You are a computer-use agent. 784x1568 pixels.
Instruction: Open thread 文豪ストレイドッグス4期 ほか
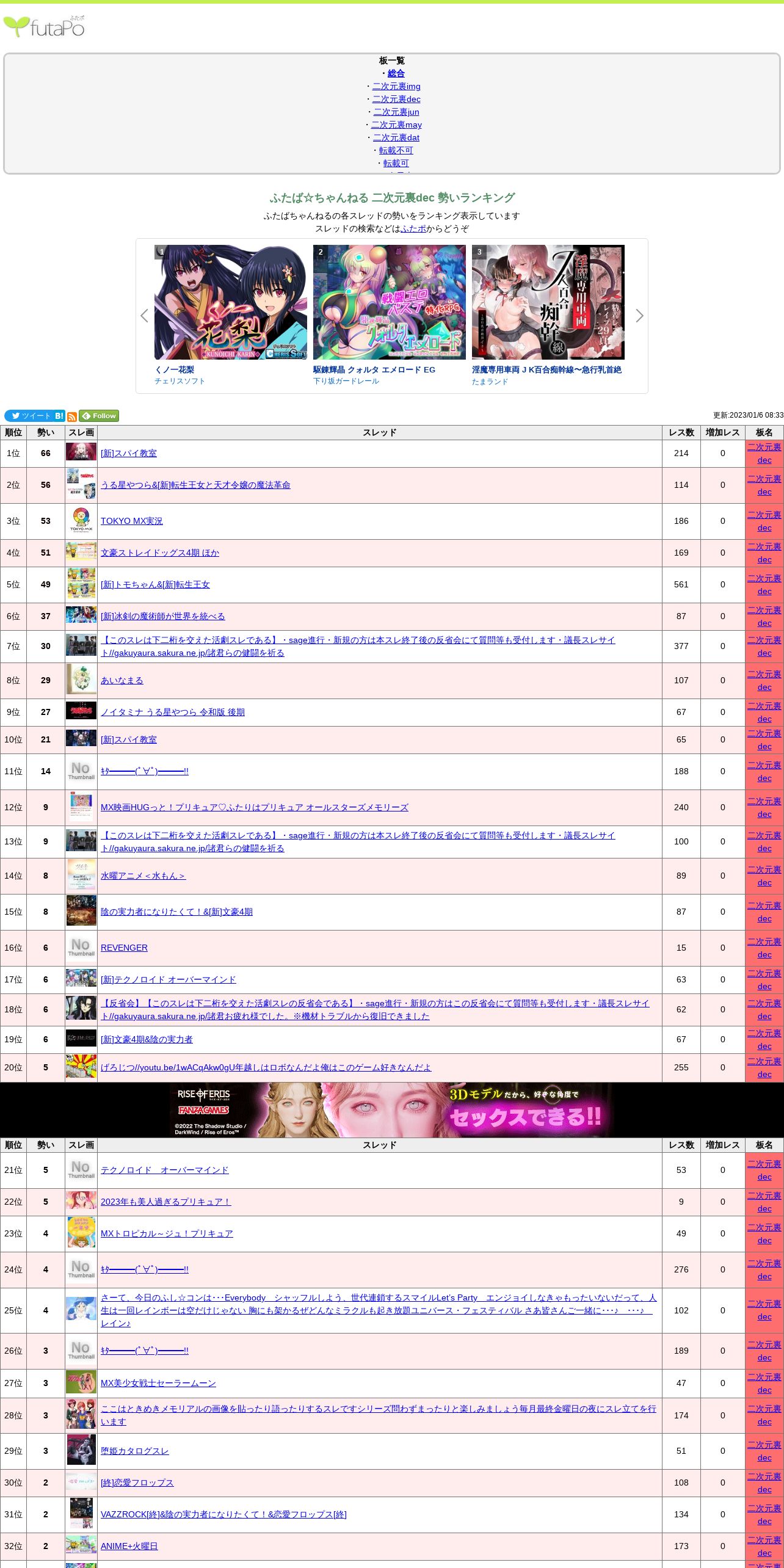coord(160,553)
